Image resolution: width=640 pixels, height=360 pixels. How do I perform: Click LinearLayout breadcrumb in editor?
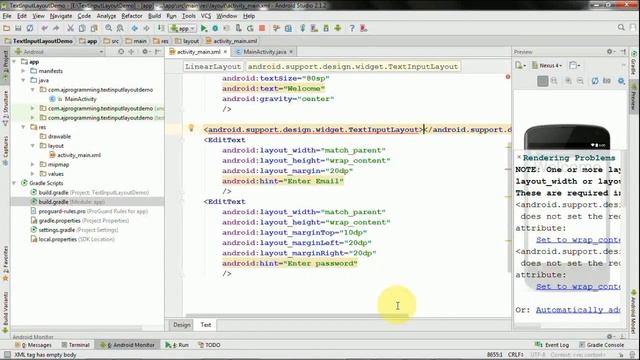tap(213, 67)
